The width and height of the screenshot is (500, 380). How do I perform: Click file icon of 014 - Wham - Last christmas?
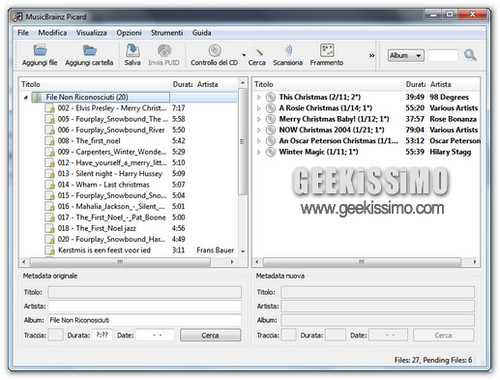click(50, 185)
